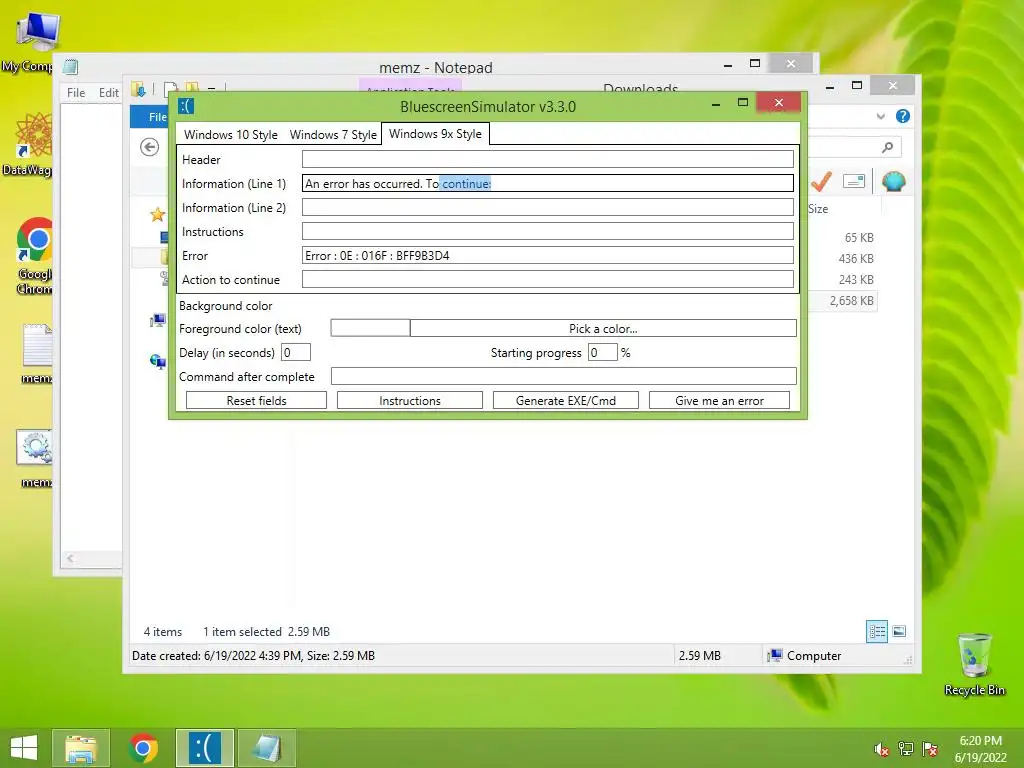Click the Header input field
Image resolution: width=1024 pixels, height=768 pixels.
(x=547, y=159)
